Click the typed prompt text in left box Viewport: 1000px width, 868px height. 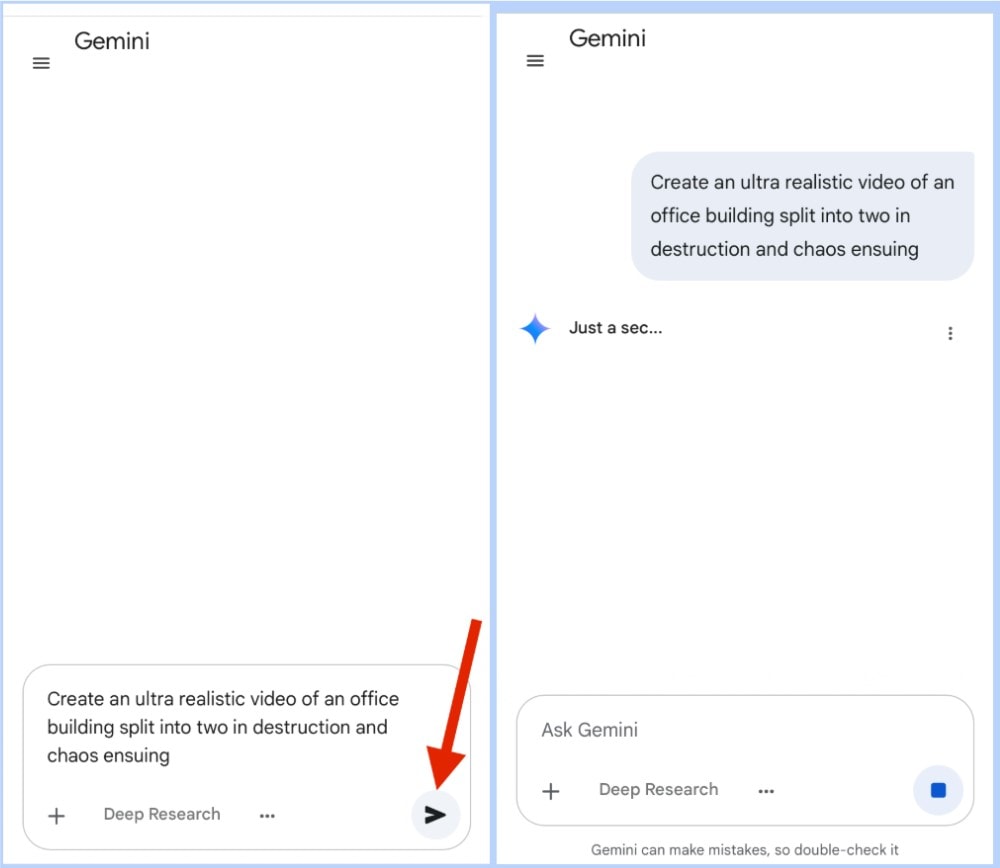223,727
